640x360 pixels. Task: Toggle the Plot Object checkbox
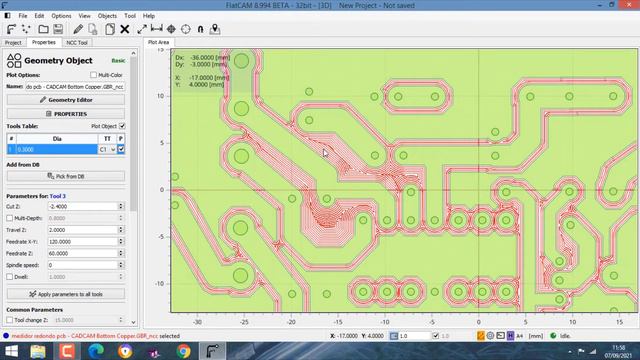point(122,126)
